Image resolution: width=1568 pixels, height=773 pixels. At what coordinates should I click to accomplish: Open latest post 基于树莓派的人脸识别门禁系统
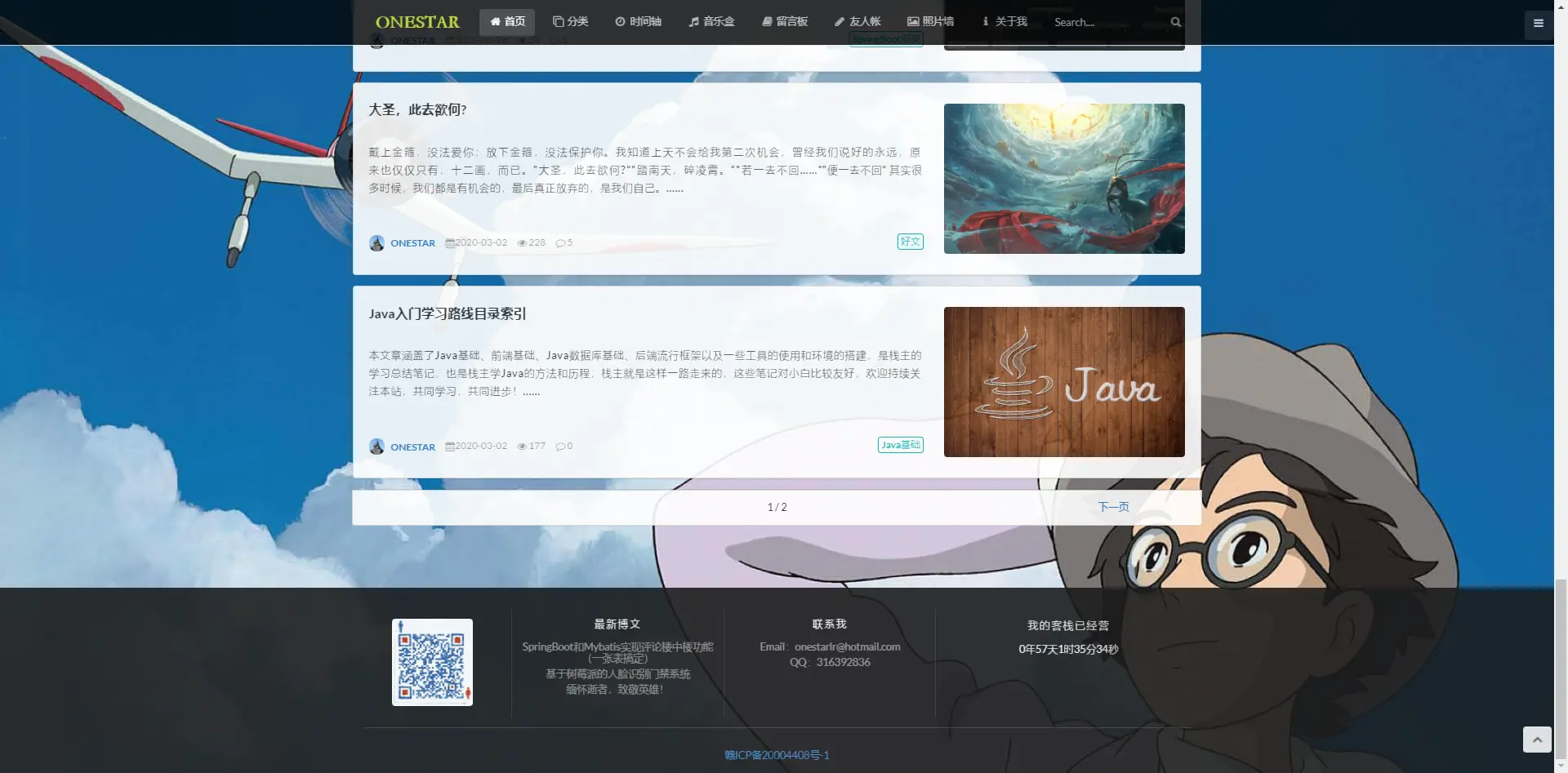(617, 674)
